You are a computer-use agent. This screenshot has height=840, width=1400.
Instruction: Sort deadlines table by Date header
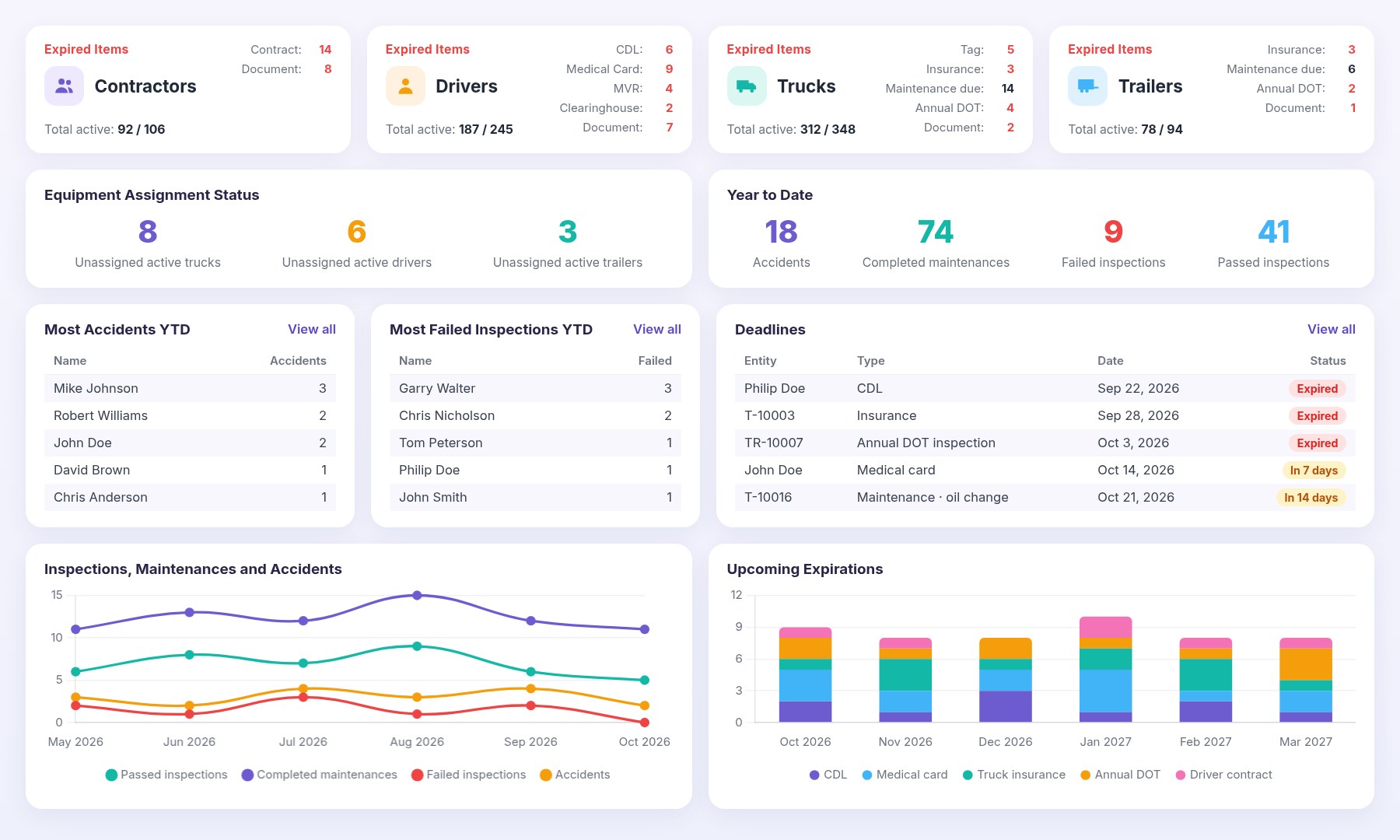coord(1110,361)
